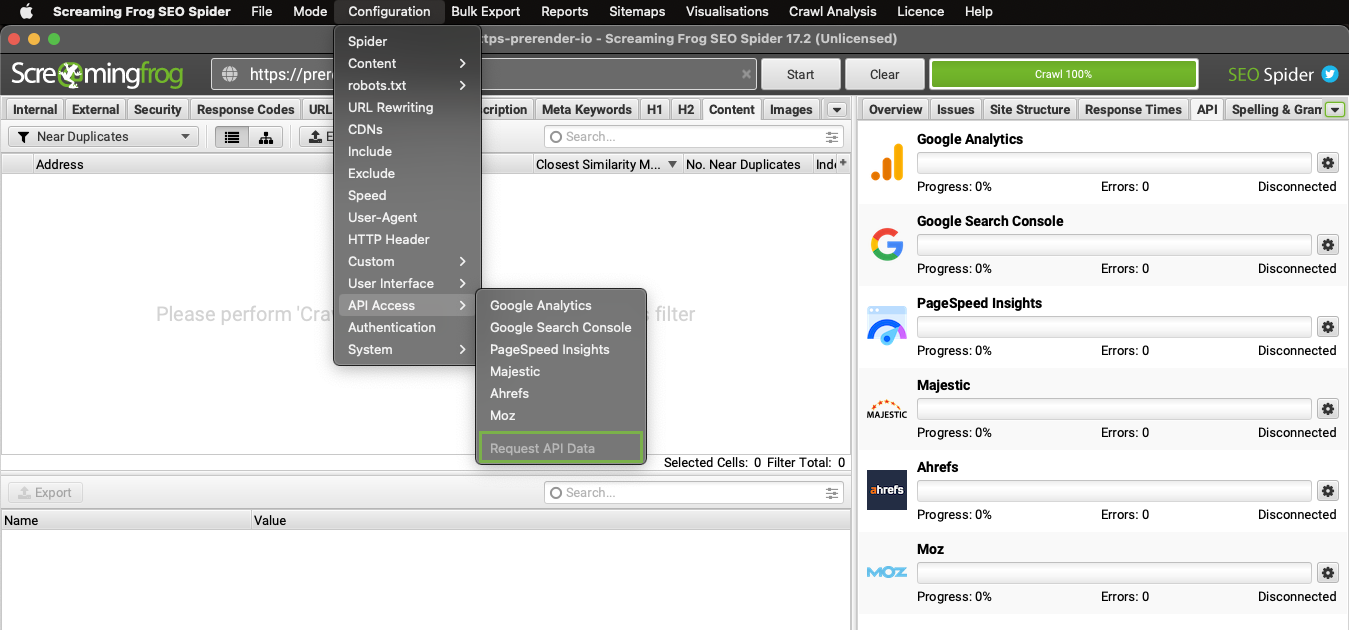The height and width of the screenshot is (630, 1349).
Task: Click the Google Search Console logo
Action: tap(887, 244)
